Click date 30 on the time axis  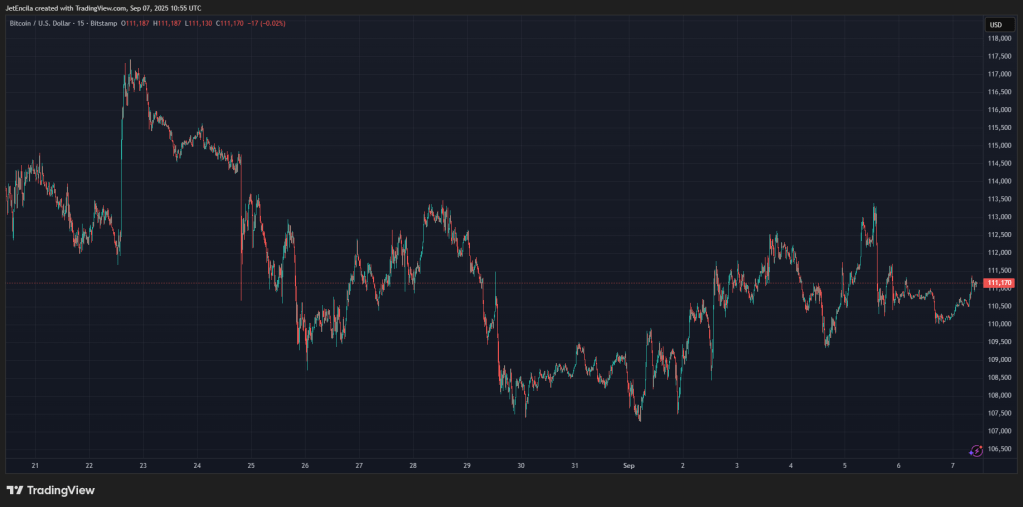(x=521, y=465)
